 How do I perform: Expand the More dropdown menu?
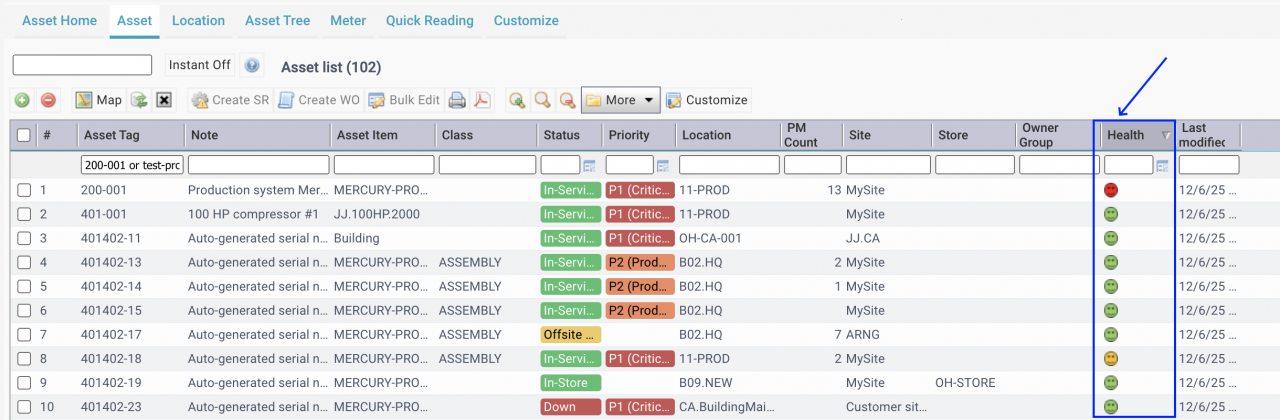coord(620,100)
